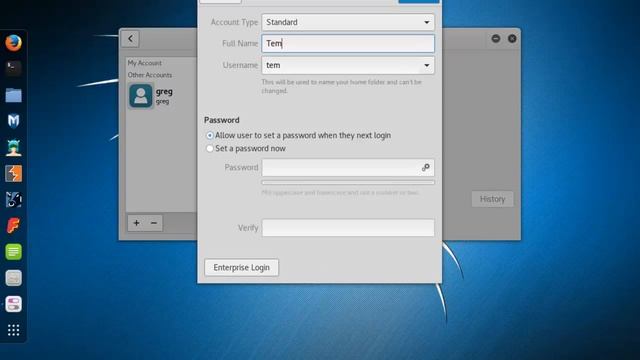The image size is (640, 360).
Task: Open Armitage icon in the dock
Action: 13,147
